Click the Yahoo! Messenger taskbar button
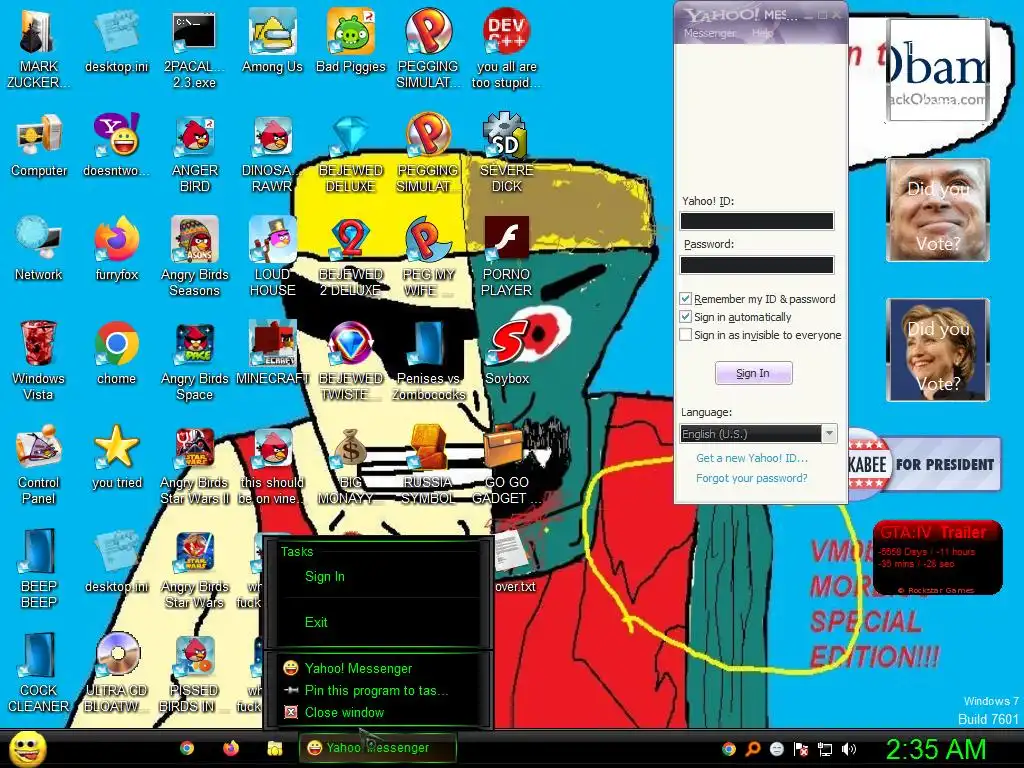The height and width of the screenshot is (768, 1024). pyautogui.click(x=377, y=748)
